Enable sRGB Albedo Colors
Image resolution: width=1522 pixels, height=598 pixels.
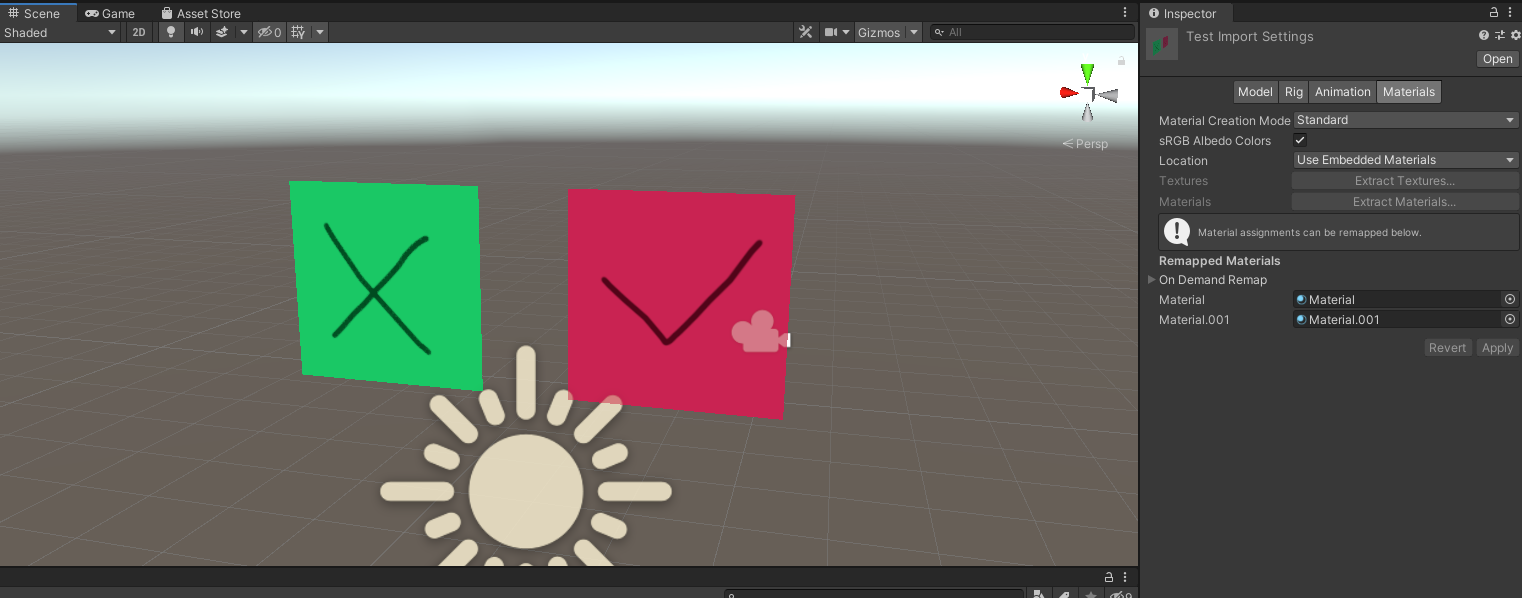pyautogui.click(x=1300, y=140)
